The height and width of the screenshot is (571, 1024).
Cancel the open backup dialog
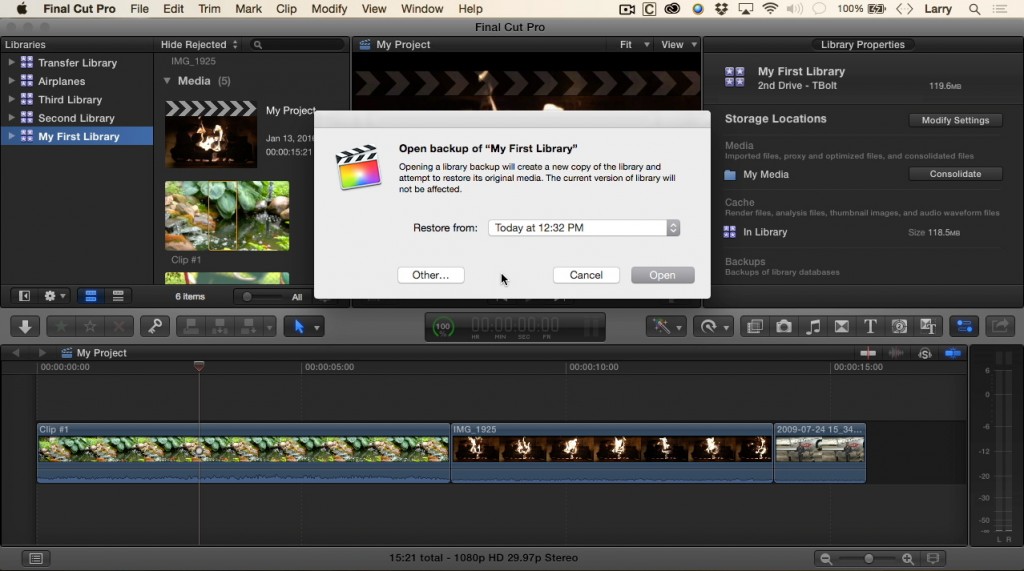586,275
